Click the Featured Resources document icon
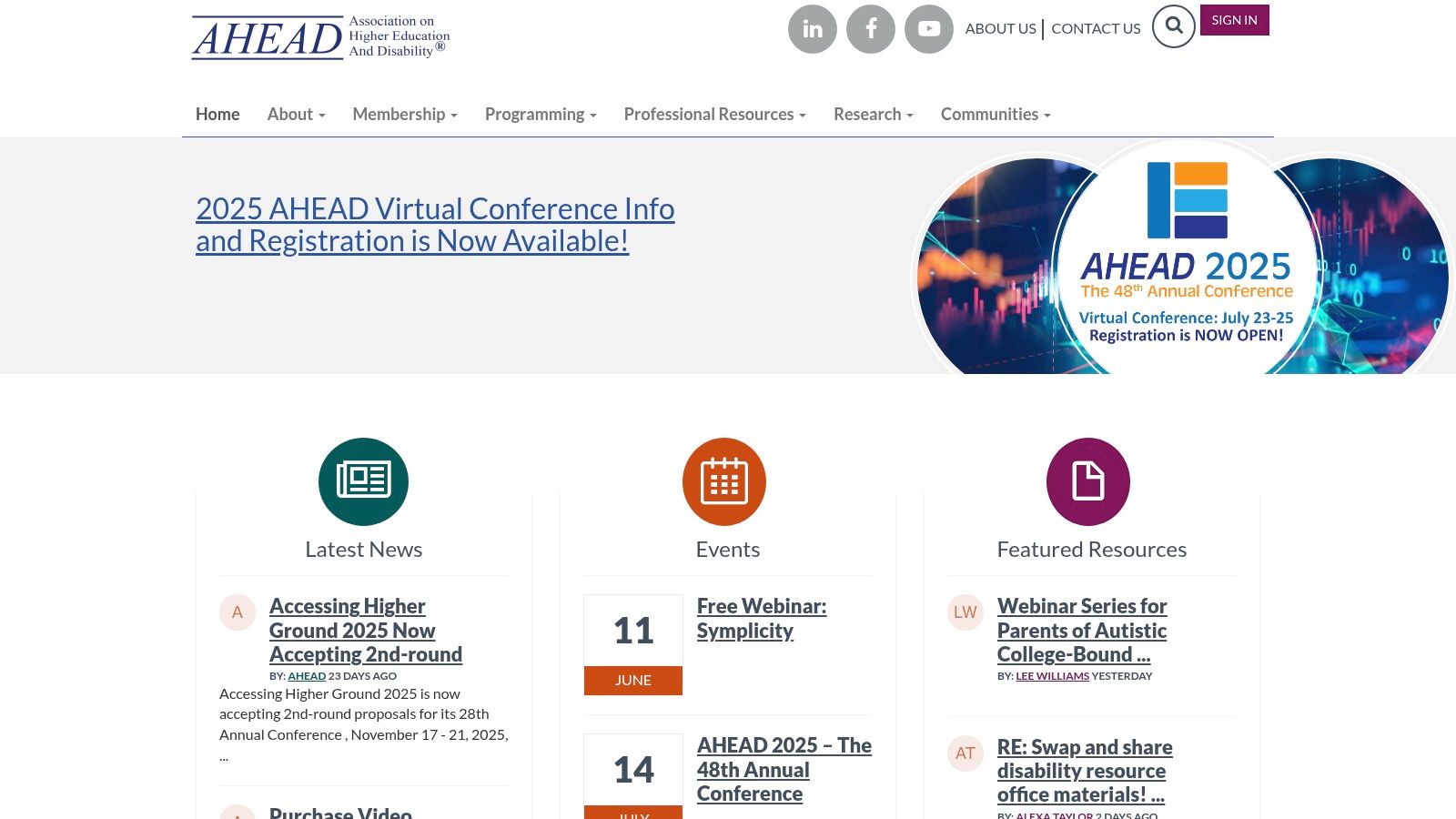 [x=1088, y=481]
